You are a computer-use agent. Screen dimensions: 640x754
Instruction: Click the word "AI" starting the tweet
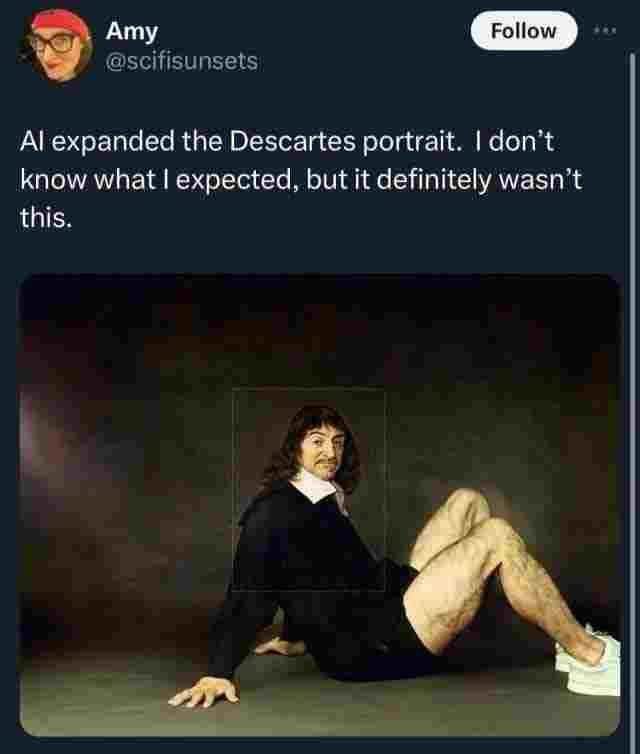32,142
